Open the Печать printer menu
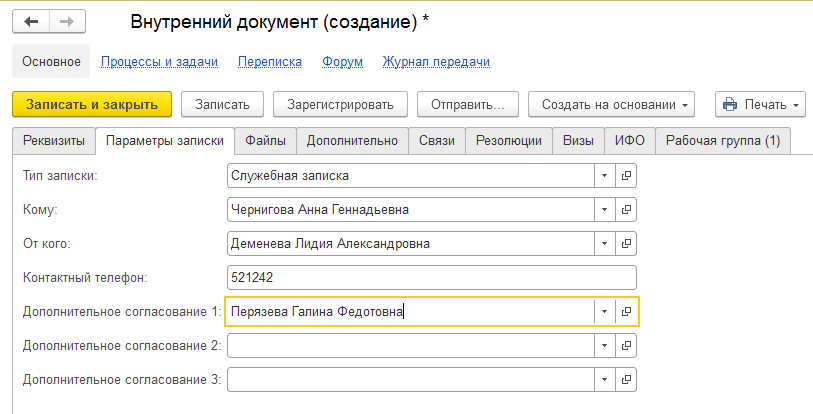 [760, 104]
